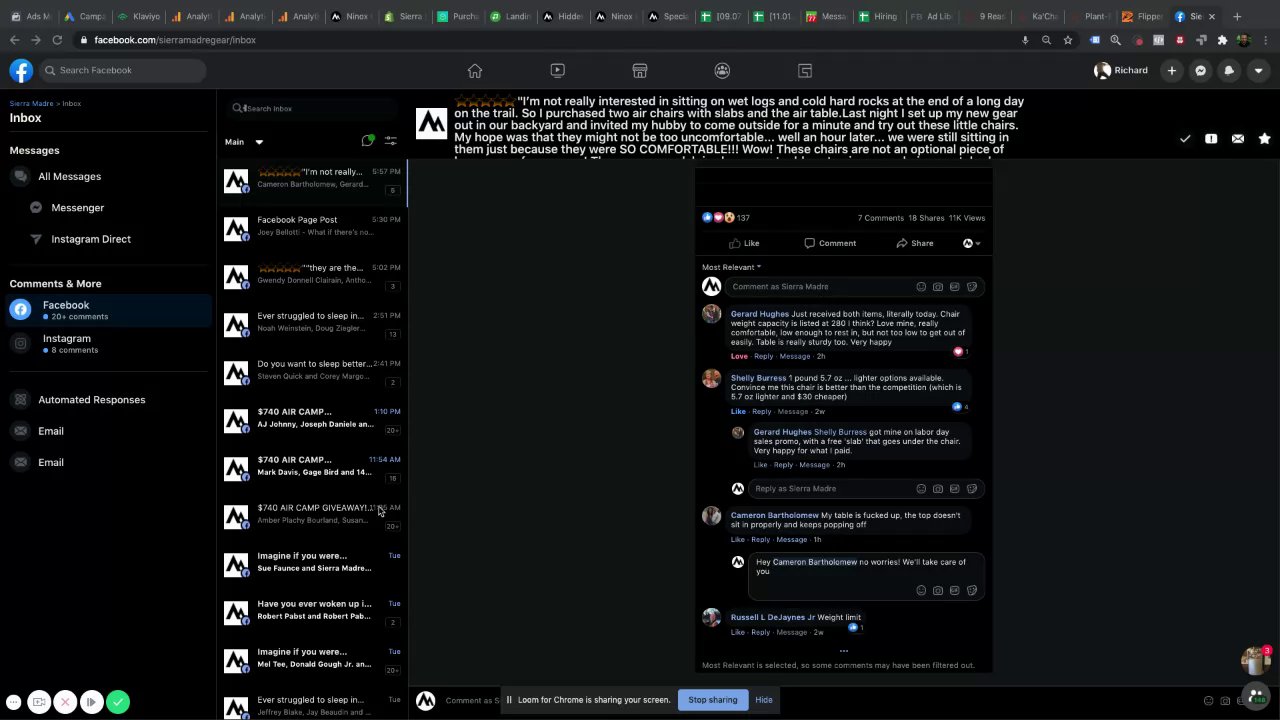This screenshot has height=720, width=1280.
Task: Open the Create plus button
Action: pyautogui.click(x=1172, y=70)
